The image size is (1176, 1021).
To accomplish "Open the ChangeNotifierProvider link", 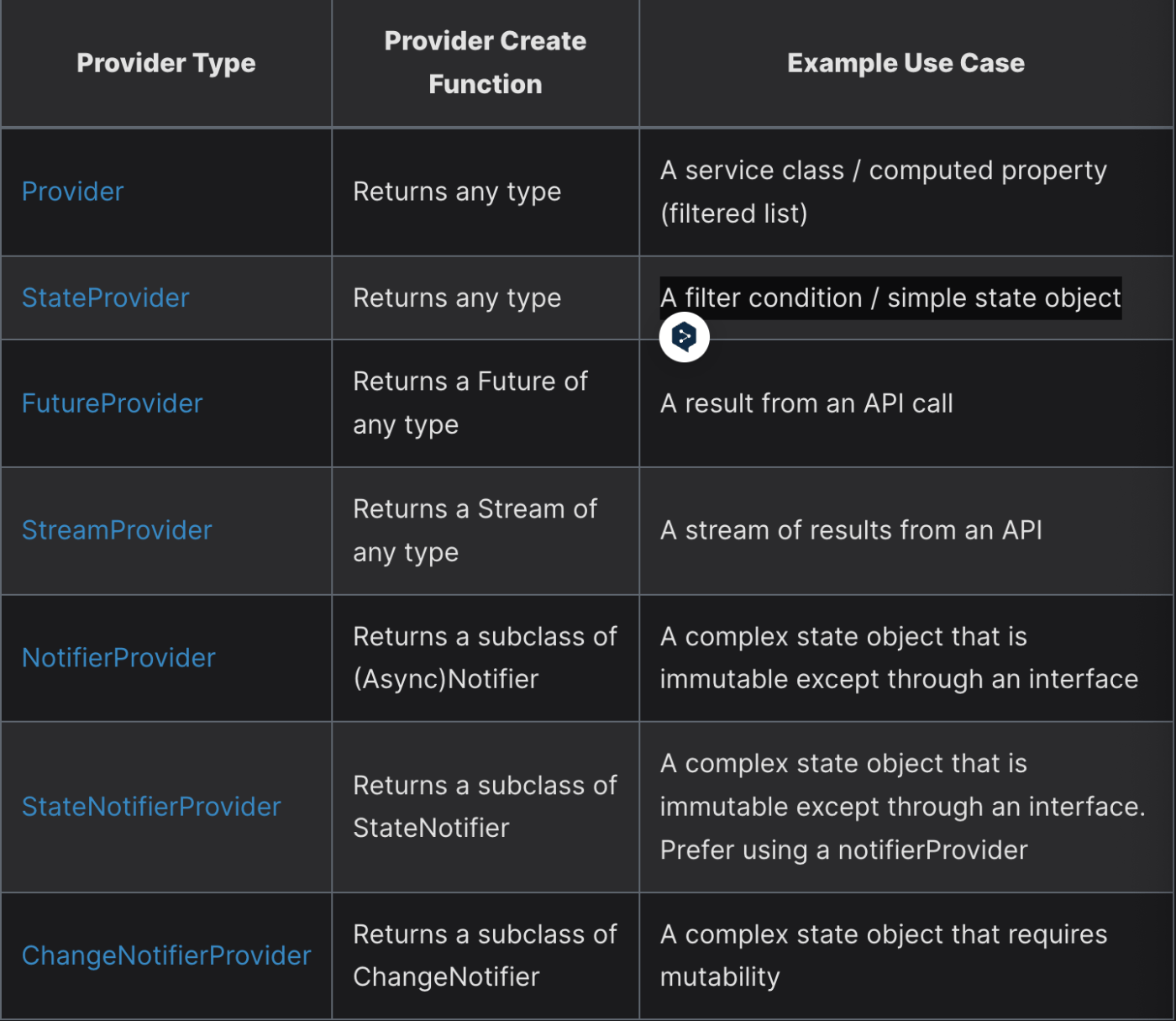I will tap(166, 955).
